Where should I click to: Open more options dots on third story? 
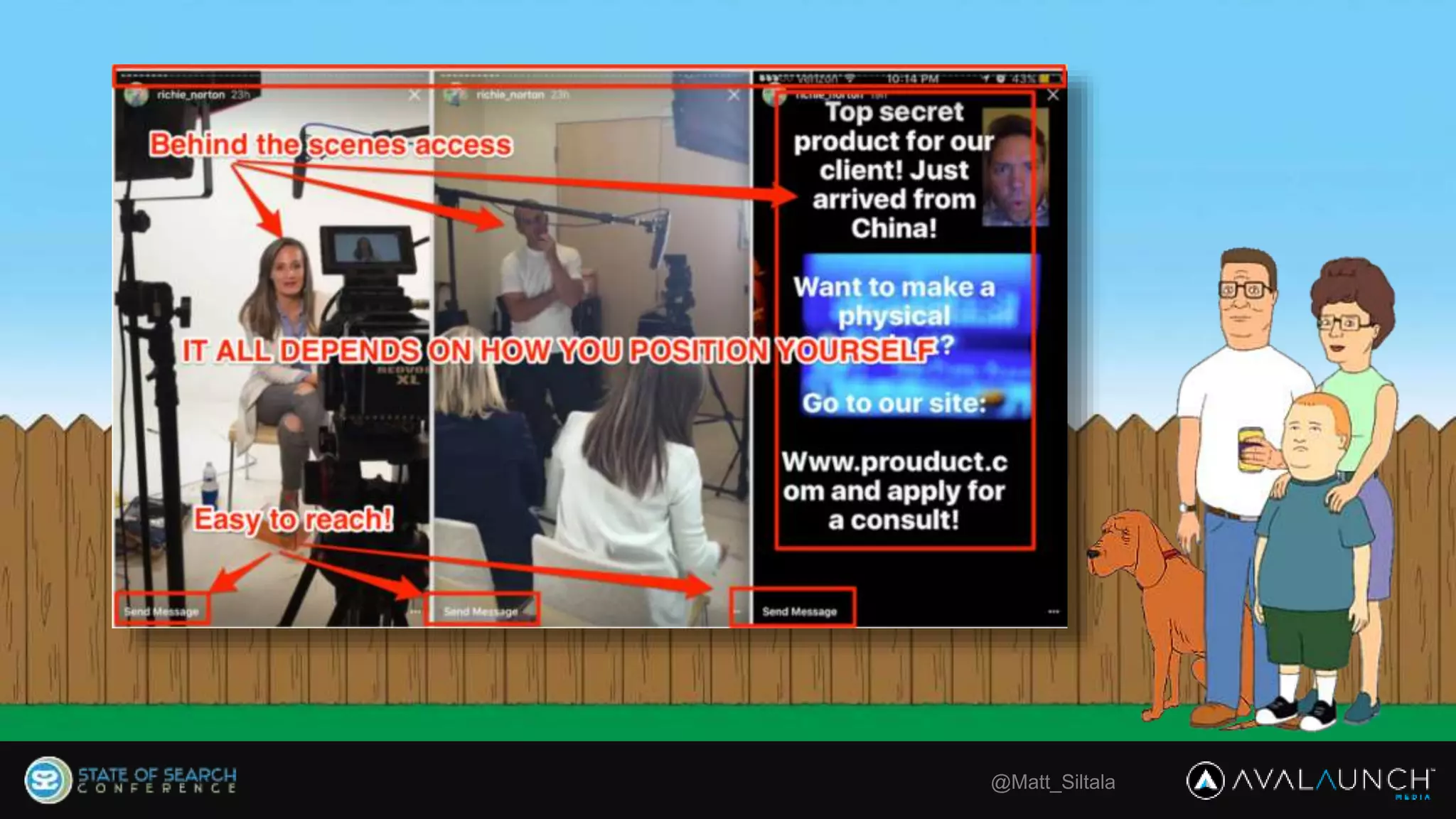point(1054,611)
